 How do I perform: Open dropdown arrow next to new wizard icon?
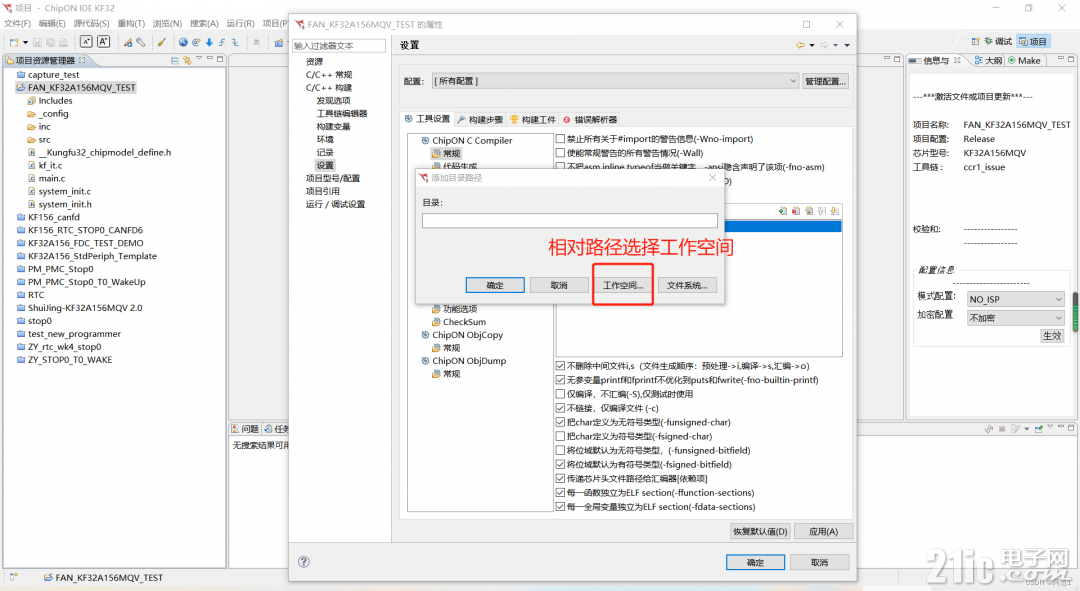tap(25, 43)
